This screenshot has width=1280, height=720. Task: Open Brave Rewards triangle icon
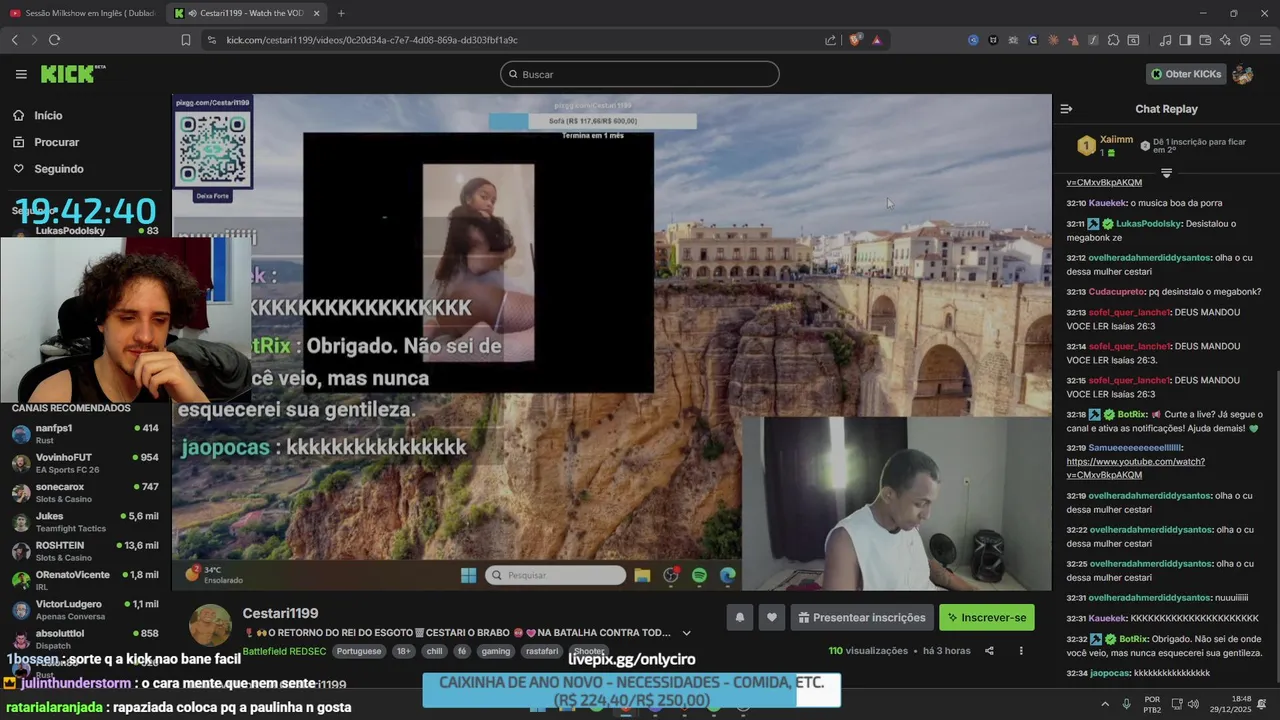[x=876, y=40]
